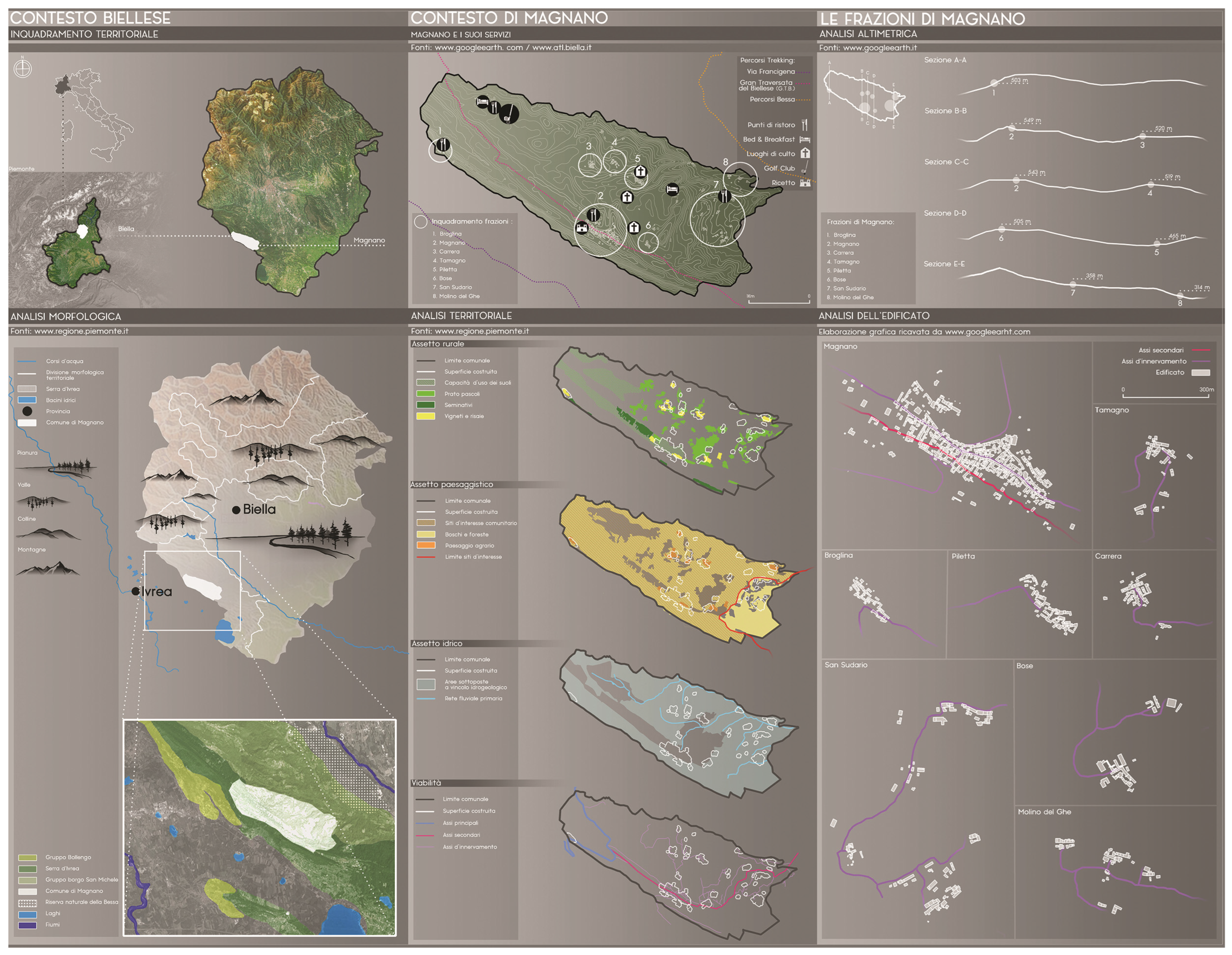Image resolution: width=1232 pixels, height=955 pixels.
Task: Click the Ricetto castle marker on the map
Action: coord(581,228)
